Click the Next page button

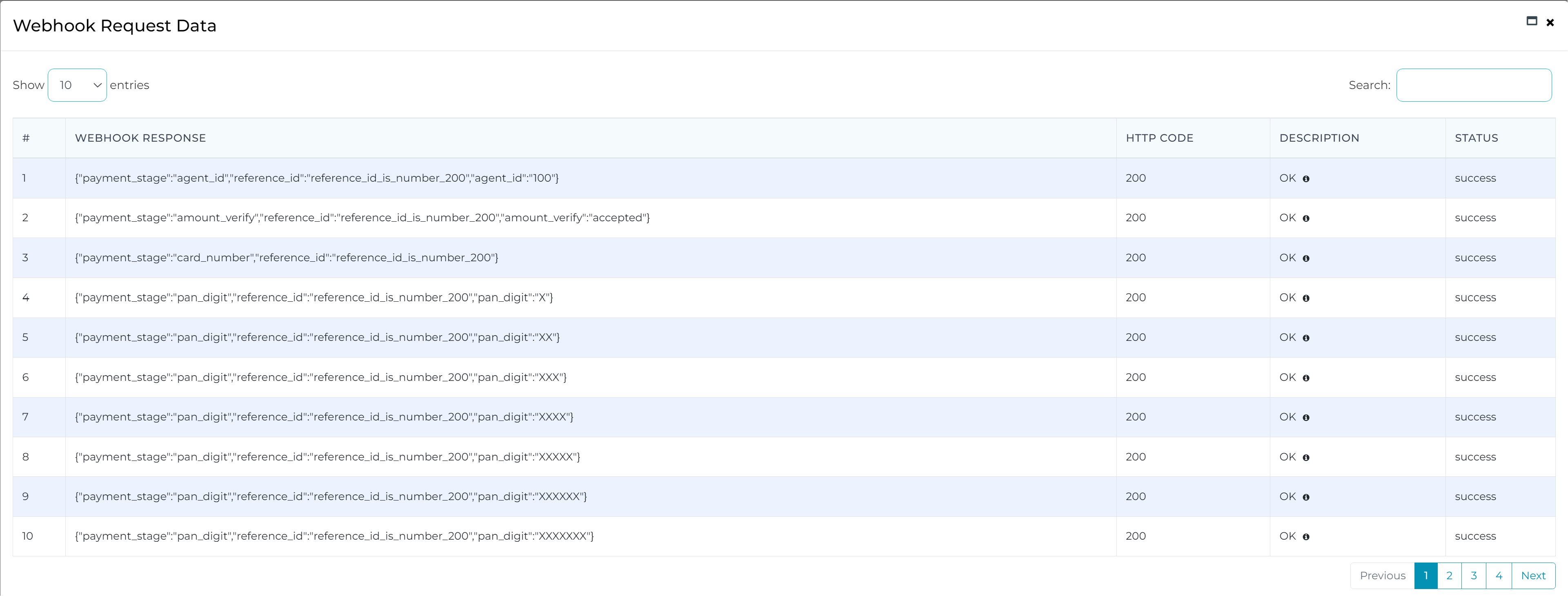point(1533,576)
